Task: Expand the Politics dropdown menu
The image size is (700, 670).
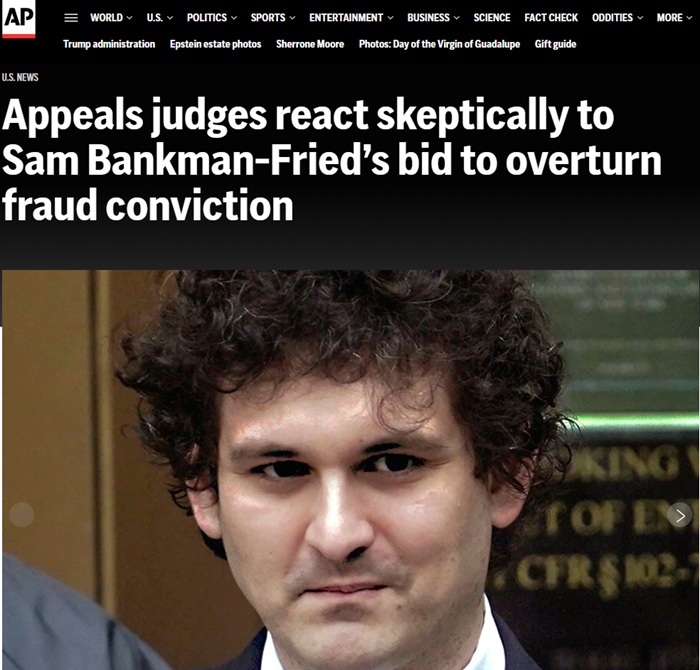Action: (x=212, y=17)
